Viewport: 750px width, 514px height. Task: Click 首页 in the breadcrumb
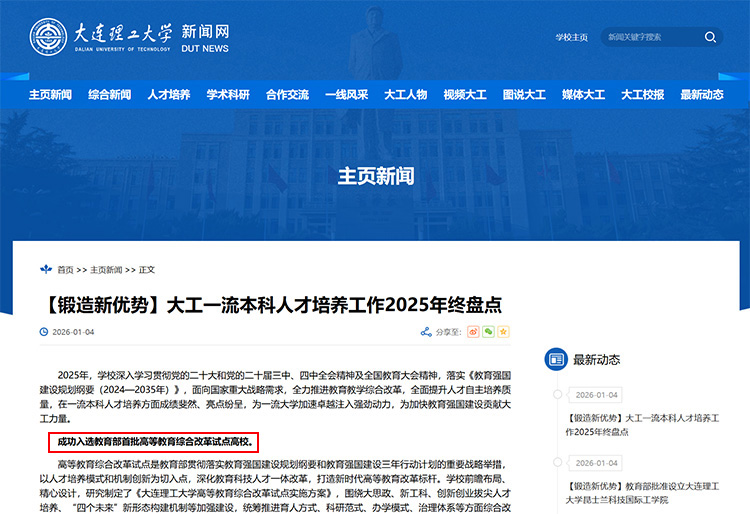(65, 270)
